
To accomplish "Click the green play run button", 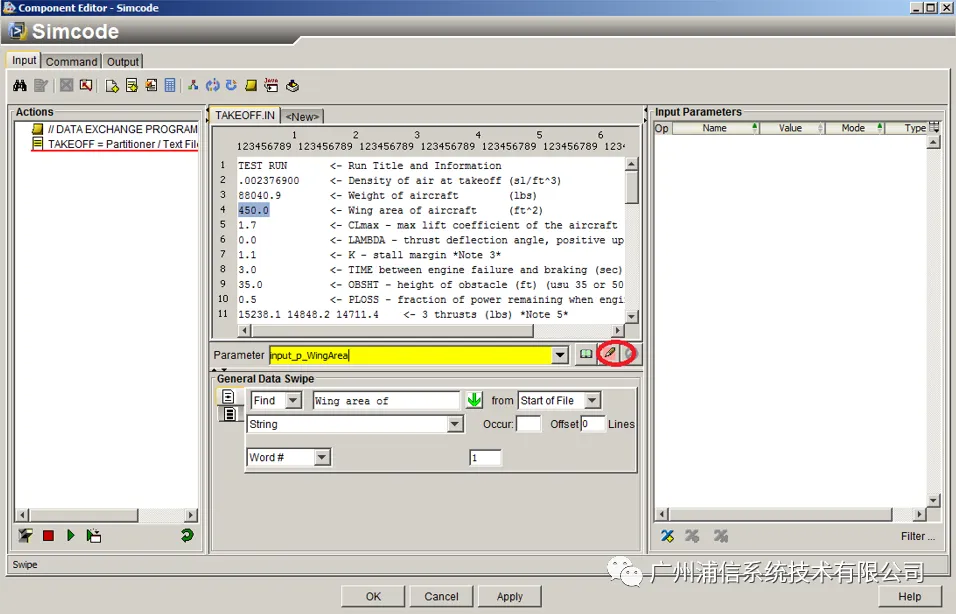I will [x=71, y=535].
